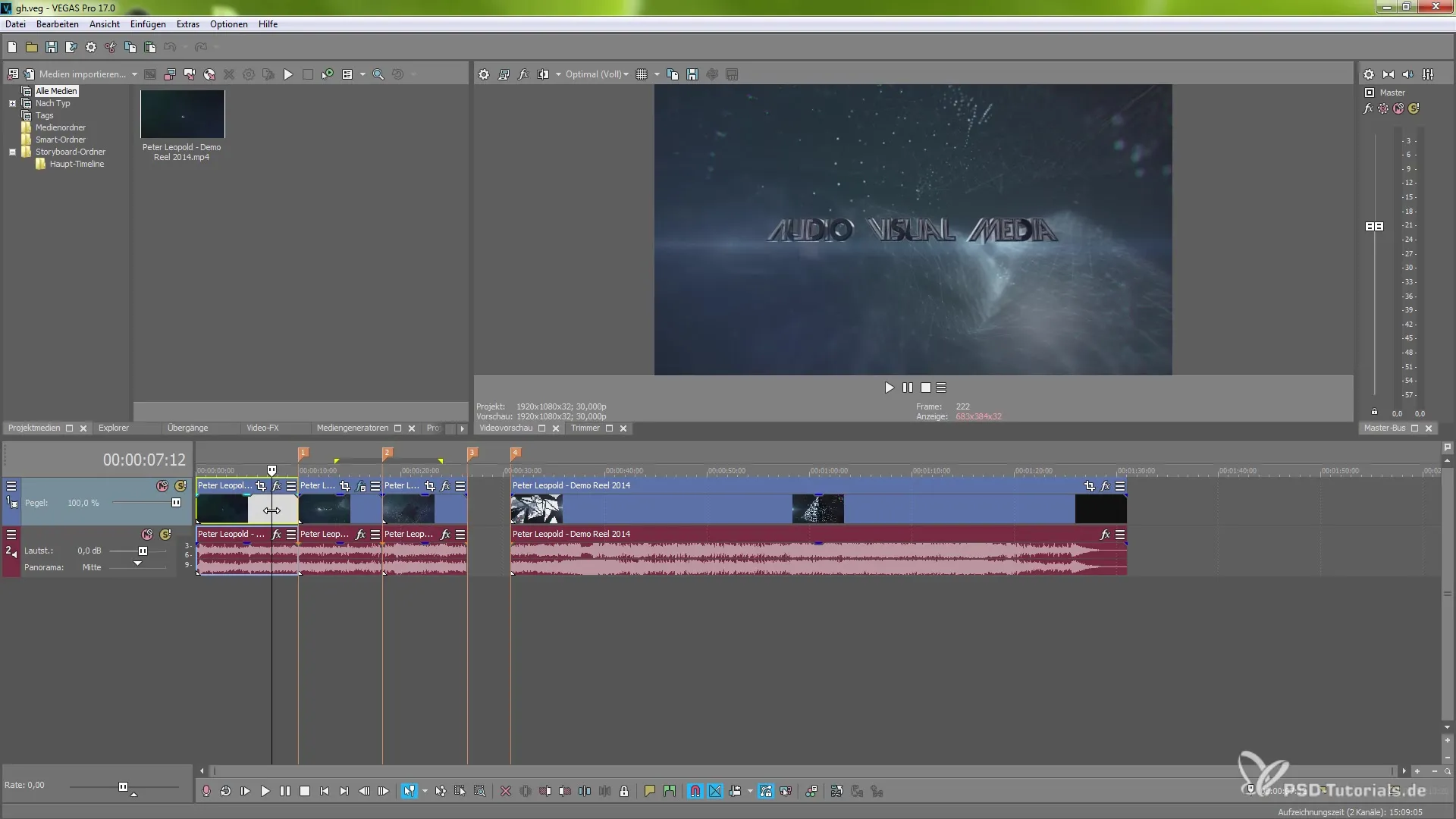Image resolution: width=1456 pixels, height=819 pixels.
Task: Click the Rate scrub slider handle
Action: (x=123, y=786)
